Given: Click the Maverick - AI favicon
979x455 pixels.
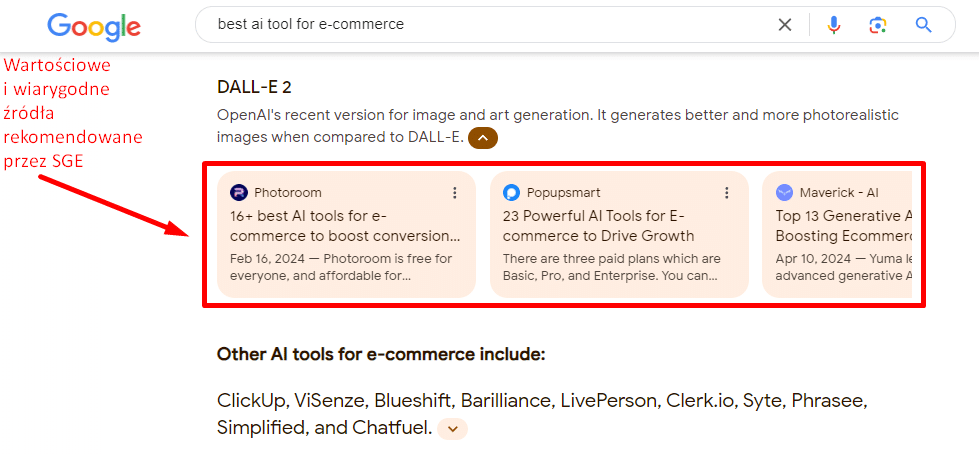Looking at the screenshot, I should (x=784, y=193).
